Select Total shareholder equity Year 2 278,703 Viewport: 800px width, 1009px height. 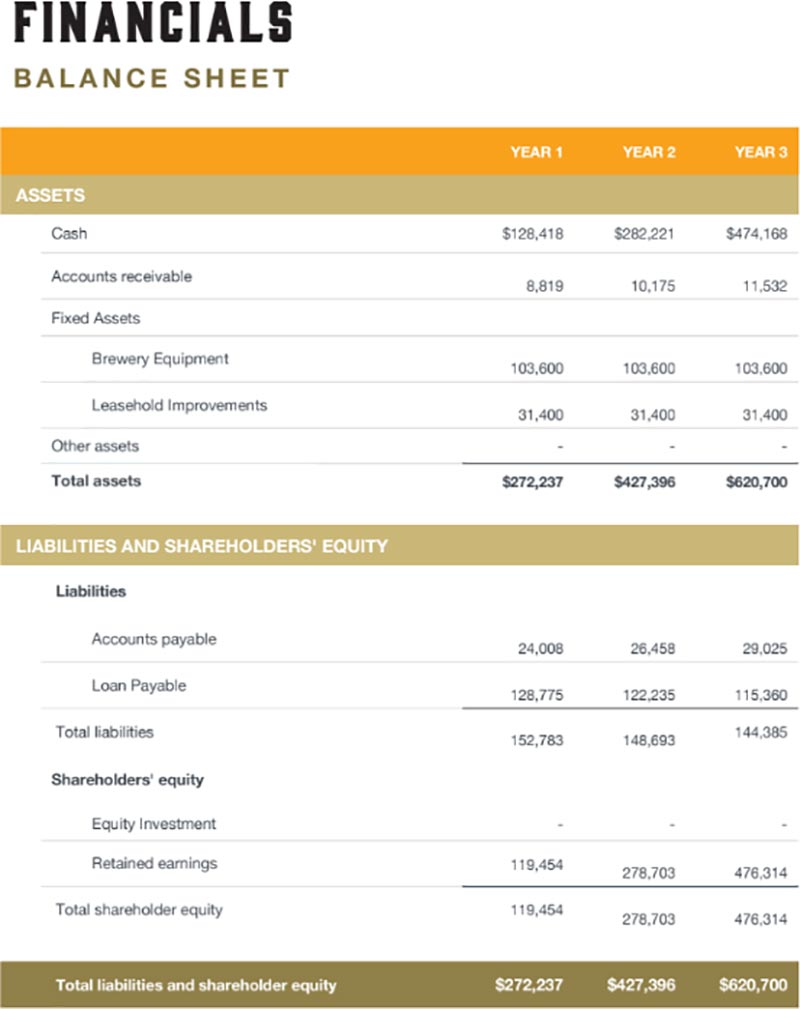649,919
